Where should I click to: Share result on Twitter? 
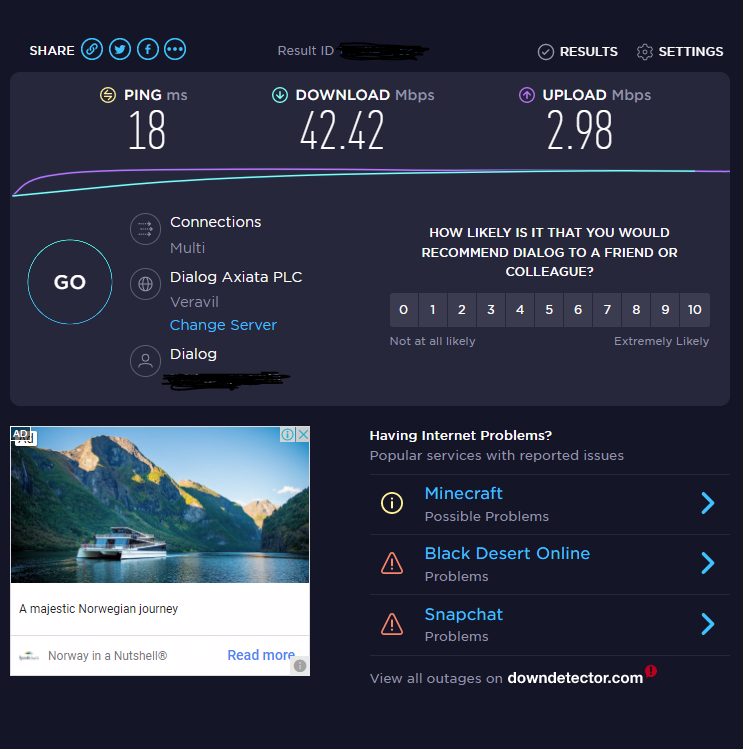(x=120, y=49)
